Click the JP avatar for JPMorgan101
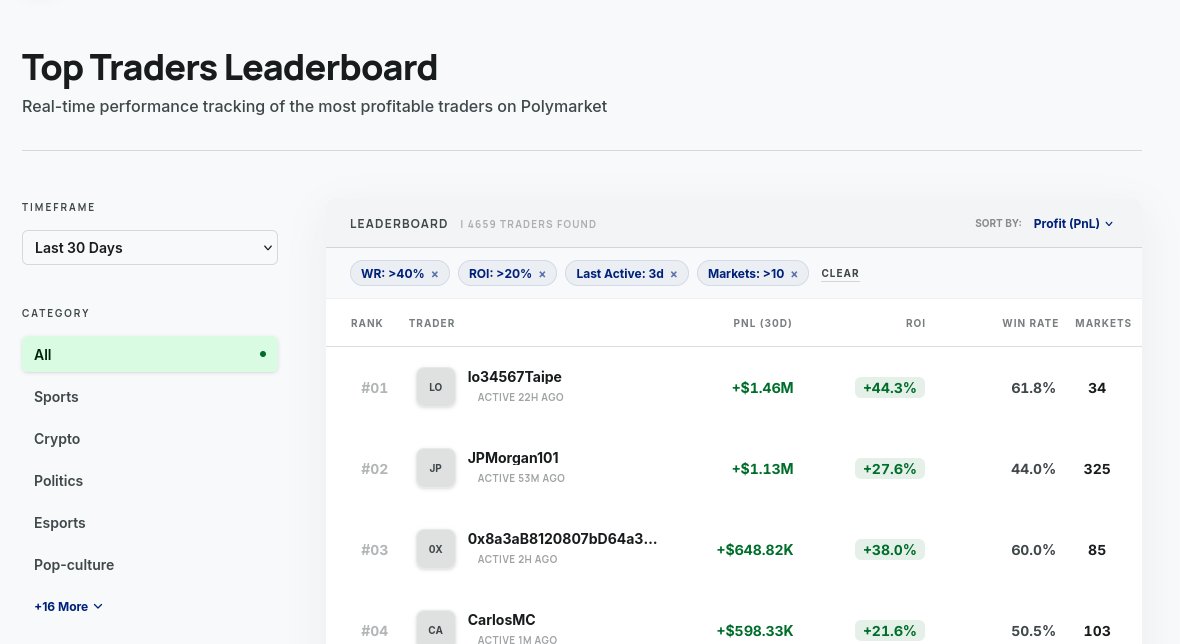Screen dimensions: 1180x644 pos(436,468)
